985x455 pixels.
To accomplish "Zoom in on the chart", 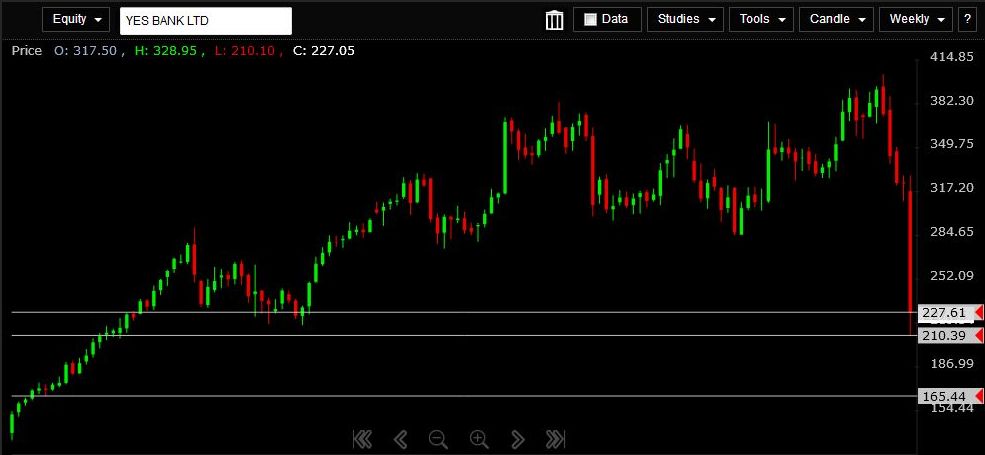I will tap(479, 439).
